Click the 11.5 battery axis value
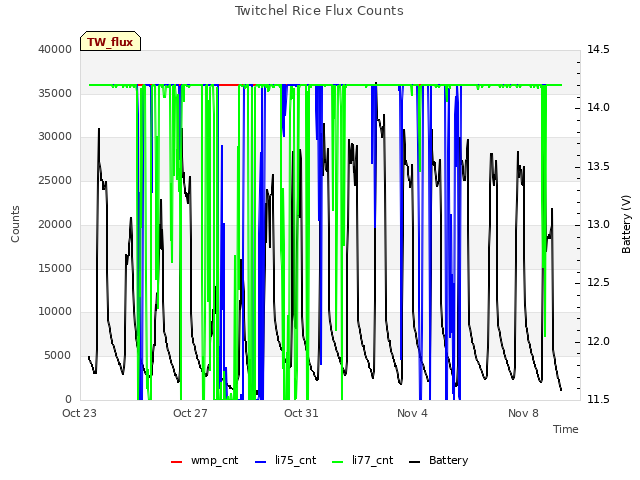 pyautogui.click(x=598, y=399)
